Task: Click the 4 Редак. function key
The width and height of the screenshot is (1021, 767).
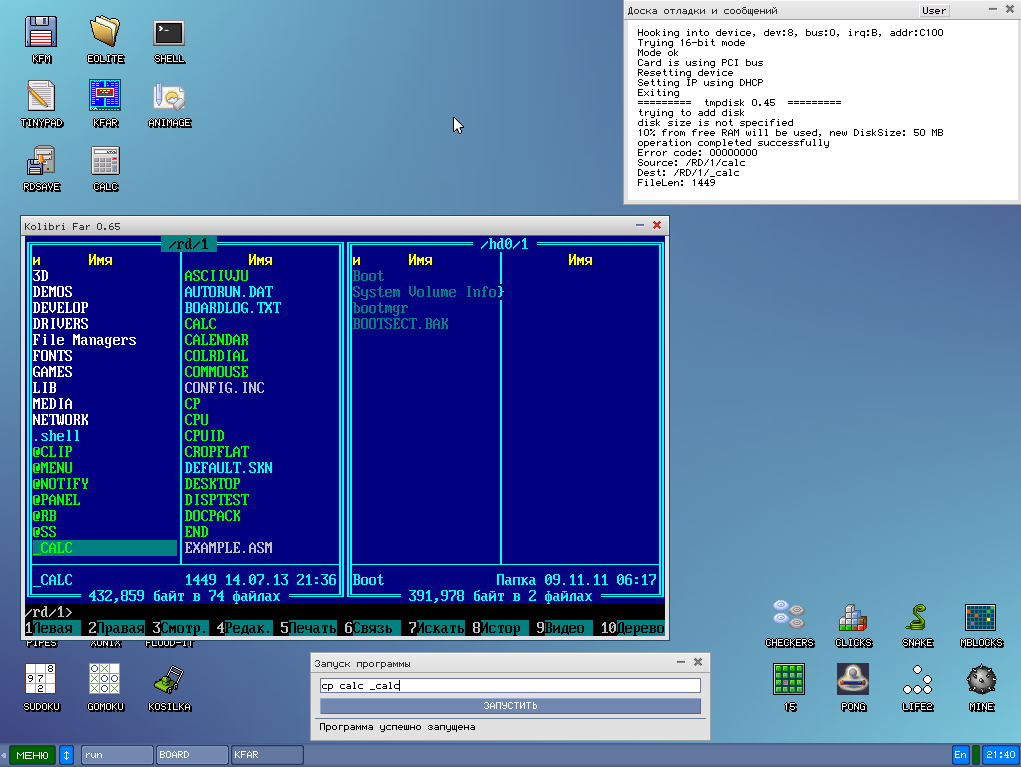Action: tap(244, 629)
